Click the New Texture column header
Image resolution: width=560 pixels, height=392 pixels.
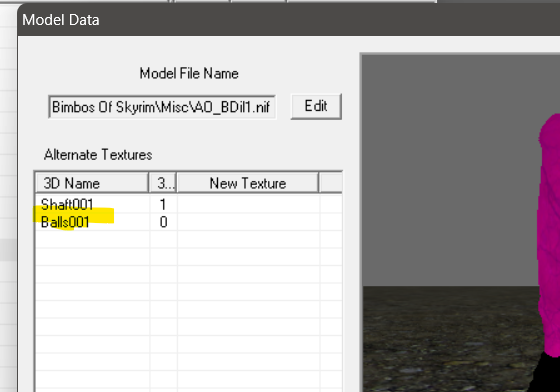[248, 183]
